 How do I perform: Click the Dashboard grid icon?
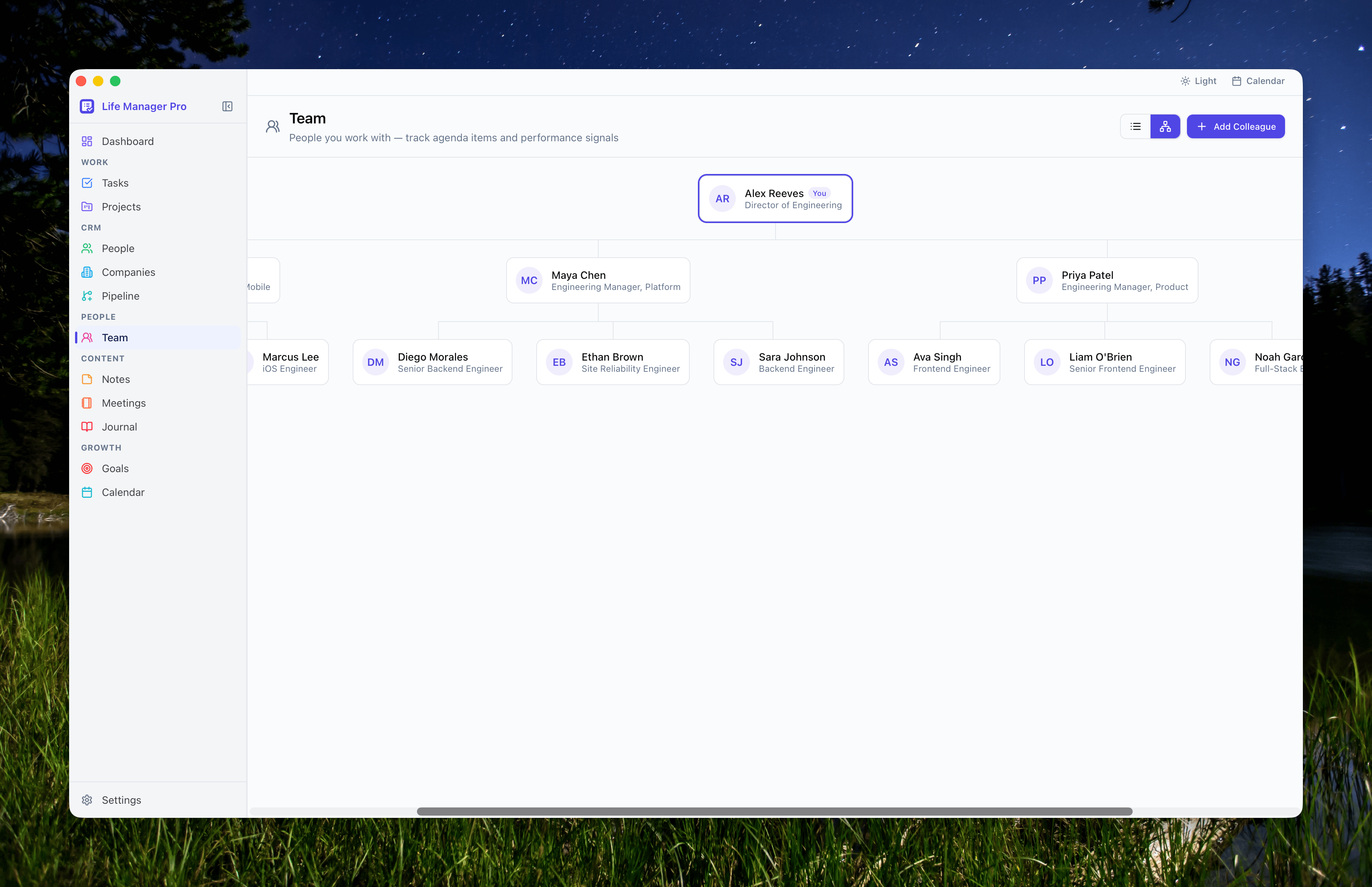pos(87,141)
